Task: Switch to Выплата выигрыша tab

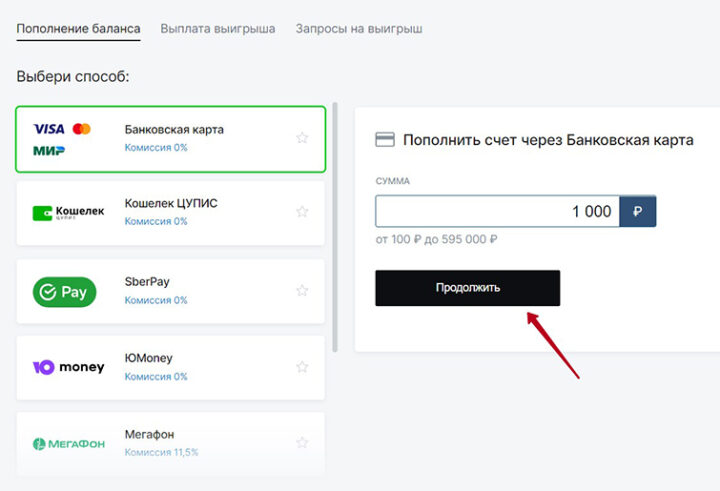Action: click(217, 29)
